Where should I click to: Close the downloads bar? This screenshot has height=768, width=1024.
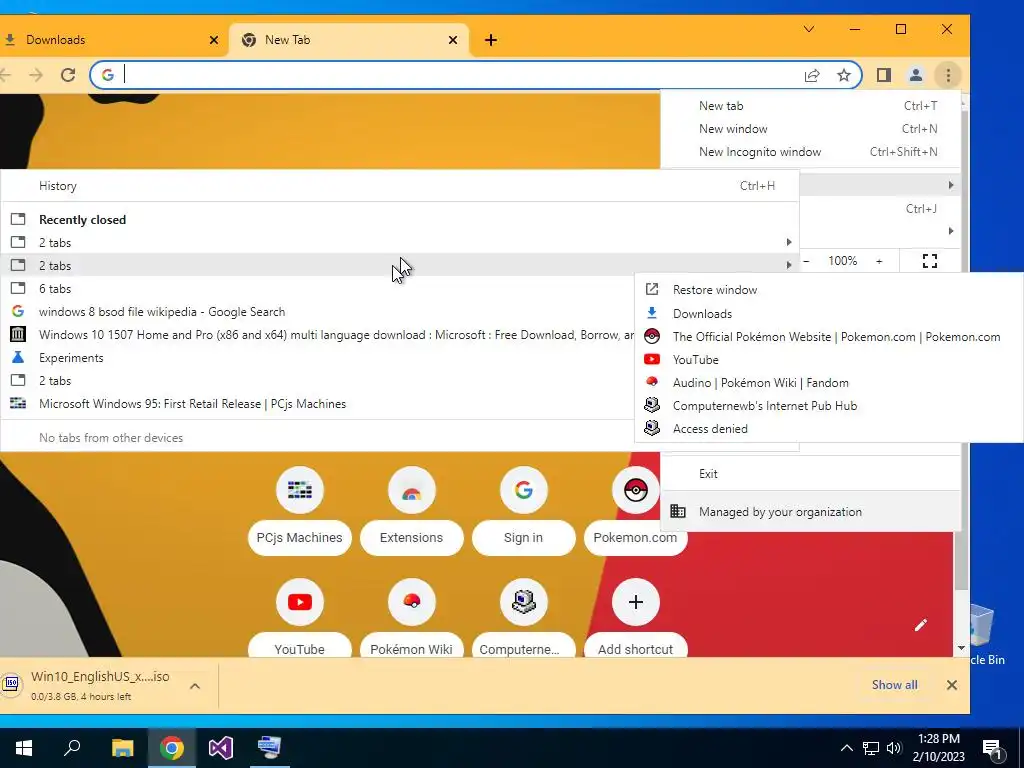(x=952, y=685)
